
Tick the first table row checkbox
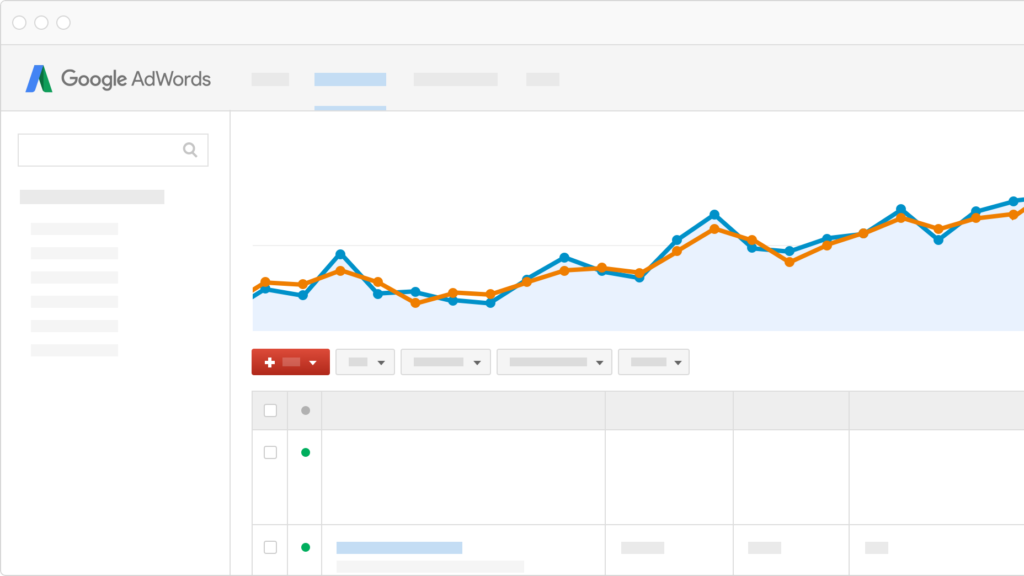tap(270, 453)
